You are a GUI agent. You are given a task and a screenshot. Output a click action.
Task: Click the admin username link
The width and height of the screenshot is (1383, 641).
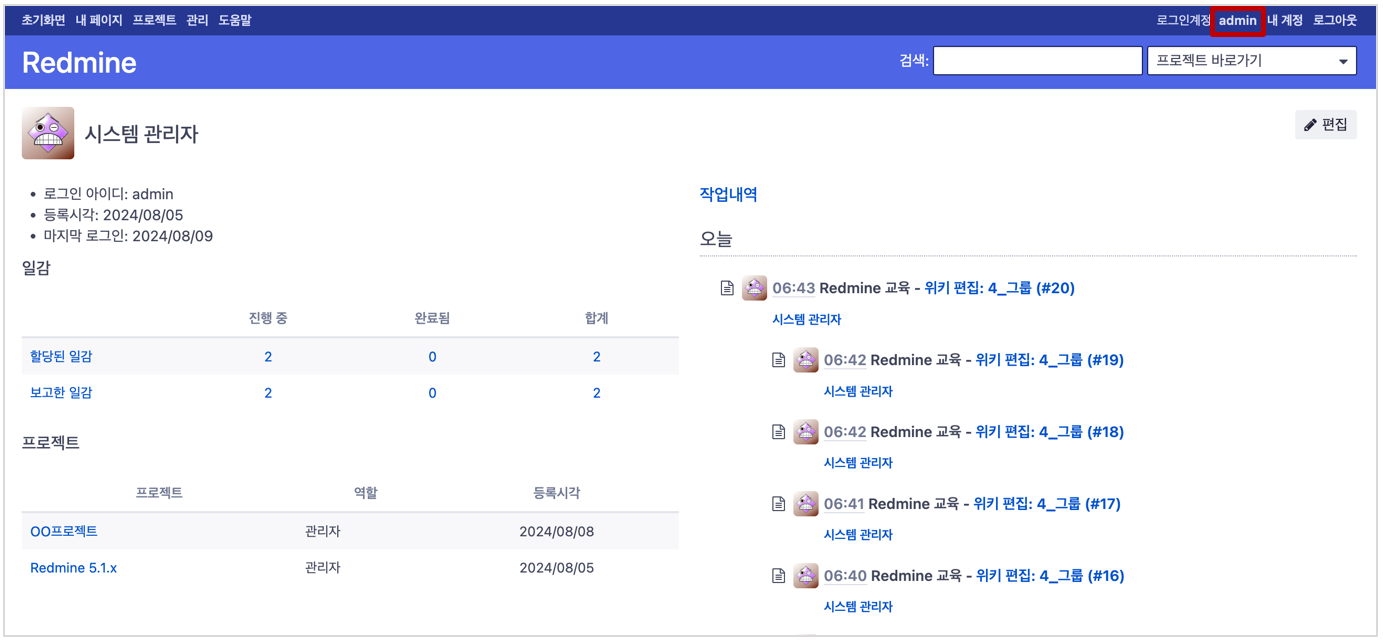coord(1237,20)
